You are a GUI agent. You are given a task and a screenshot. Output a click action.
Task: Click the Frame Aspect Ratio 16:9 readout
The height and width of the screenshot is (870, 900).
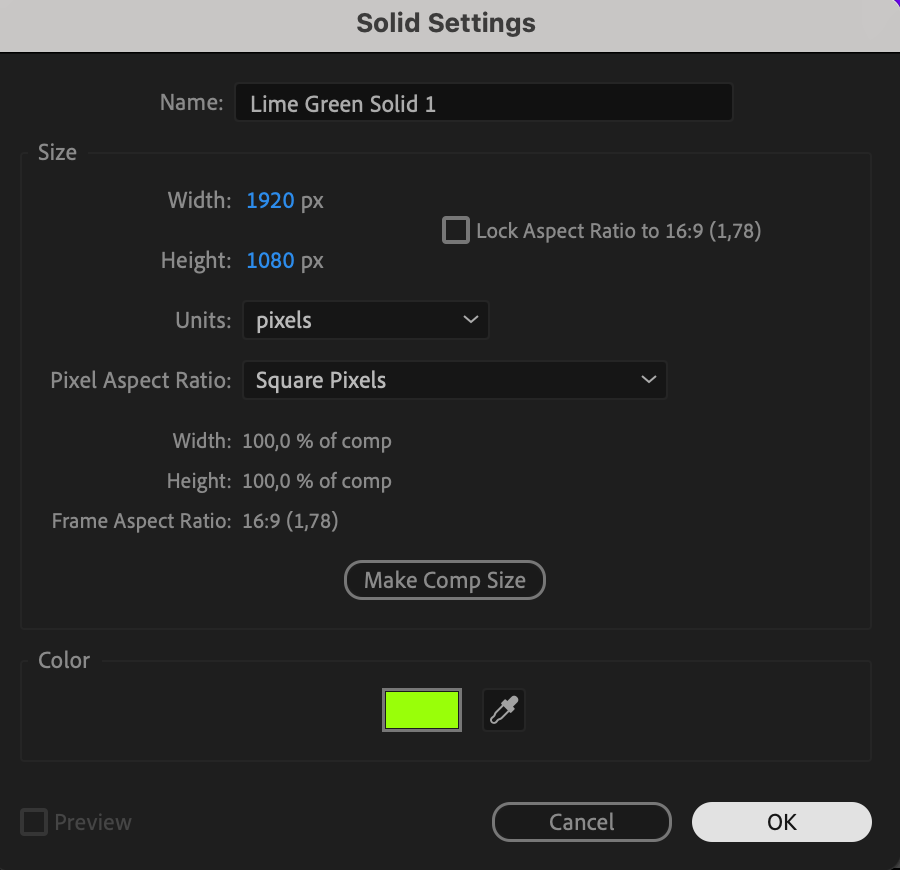point(290,521)
